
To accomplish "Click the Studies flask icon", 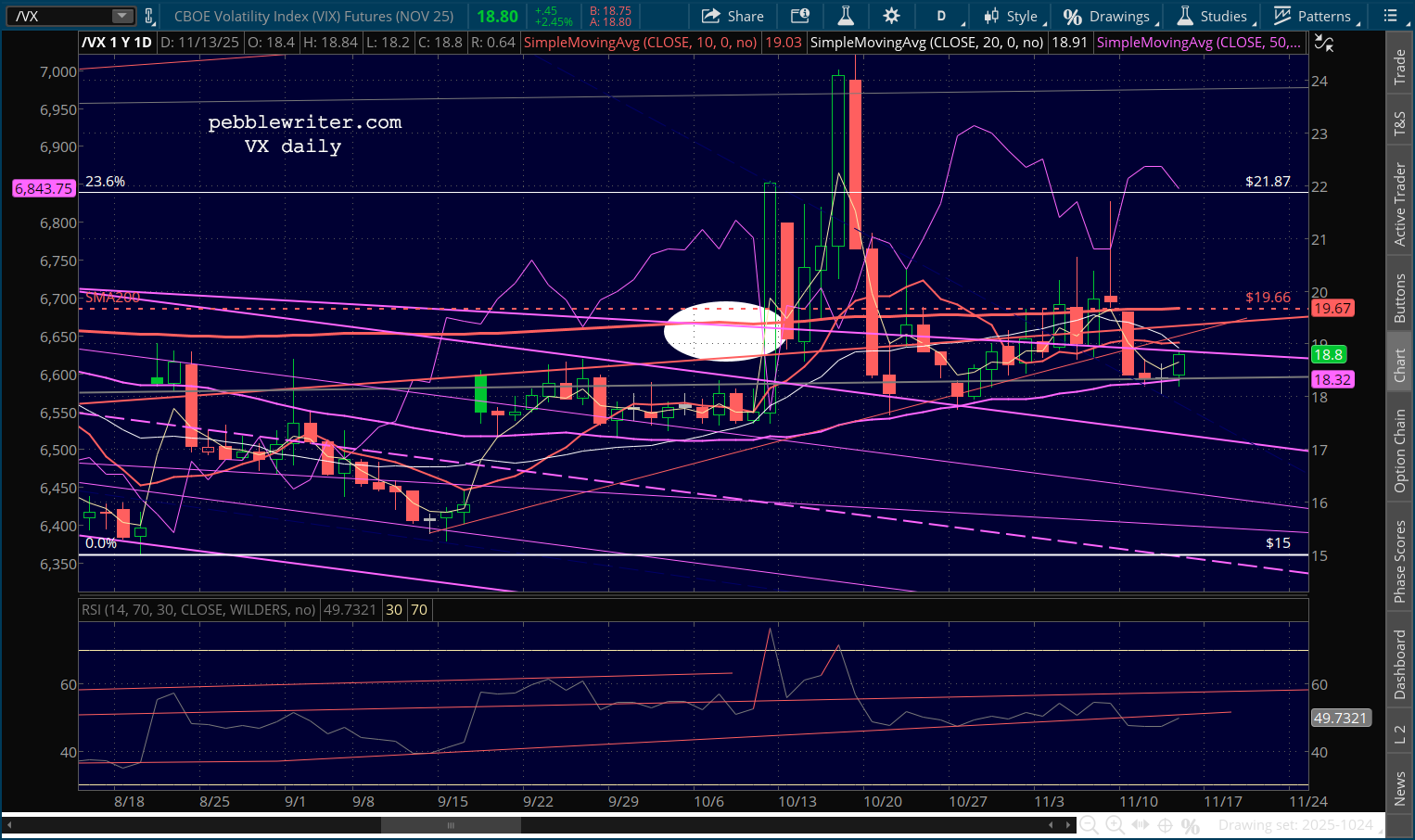I will click(x=1185, y=16).
